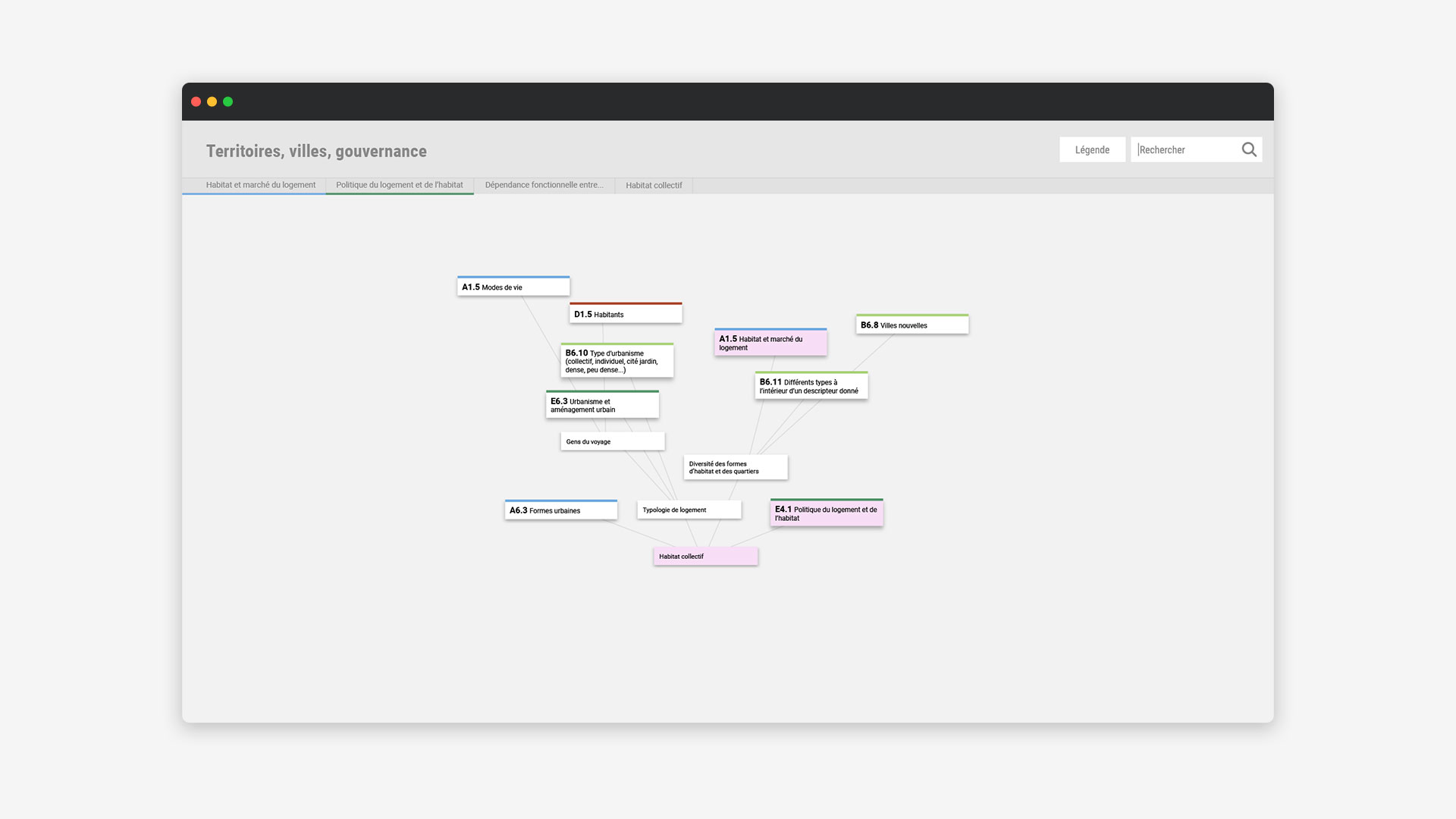
Task: Open Politique du logement et de l'habitat tab
Action: [x=399, y=185]
